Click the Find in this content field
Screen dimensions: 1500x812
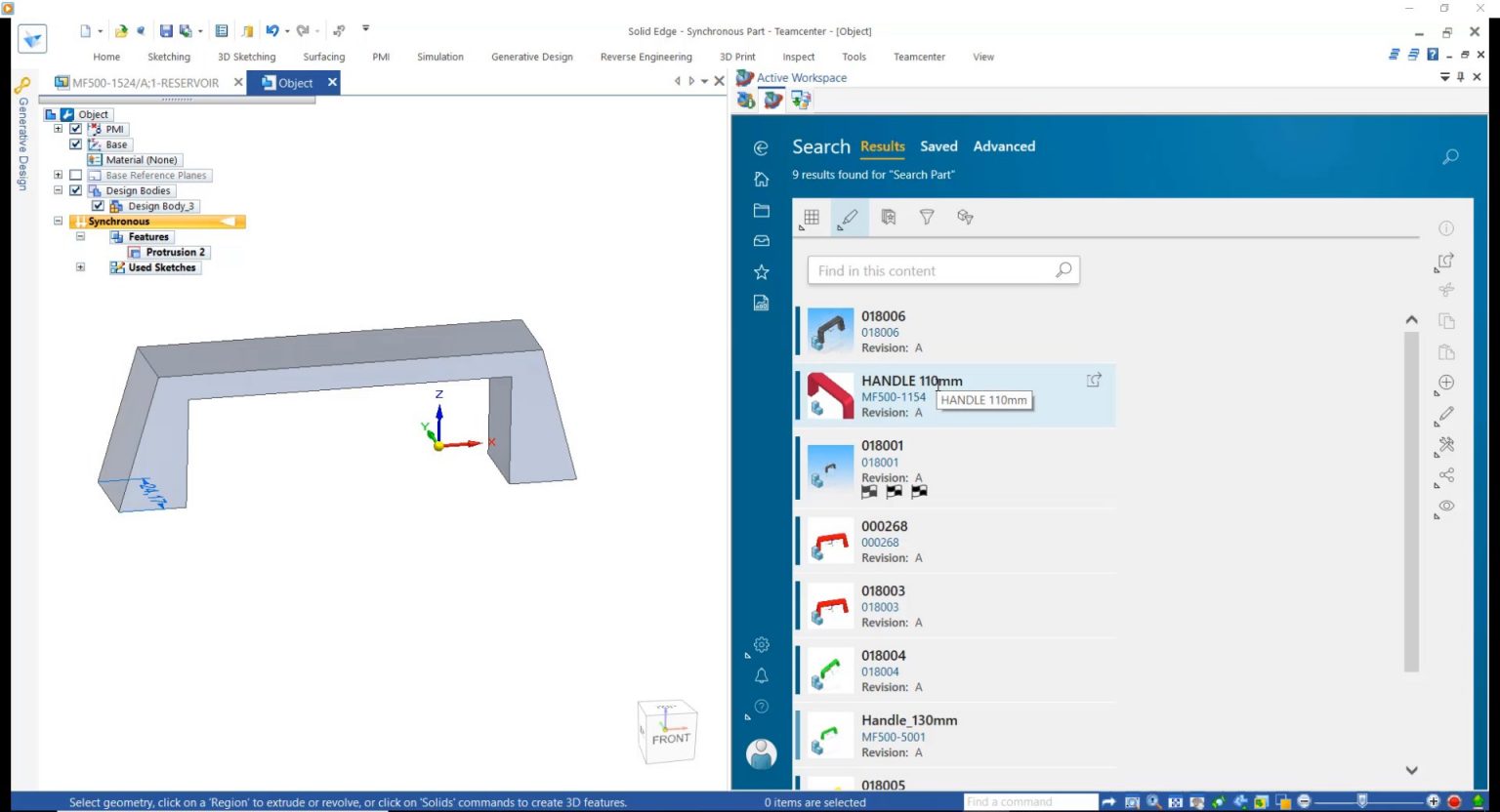coord(933,270)
